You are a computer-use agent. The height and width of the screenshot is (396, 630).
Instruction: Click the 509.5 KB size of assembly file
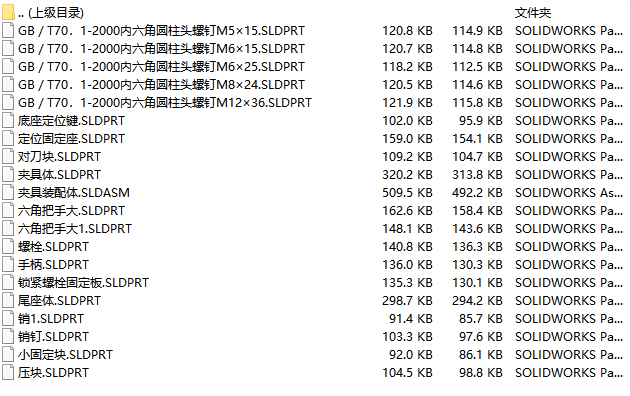click(x=407, y=192)
